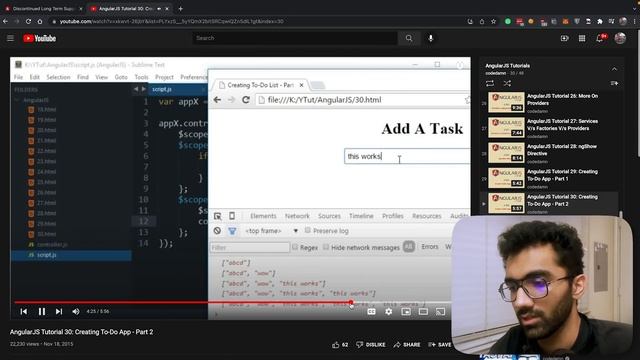Toggle DevTools device mode icon
Image resolution: width=640 pixels, height=360 pixels.
[232, 216]
